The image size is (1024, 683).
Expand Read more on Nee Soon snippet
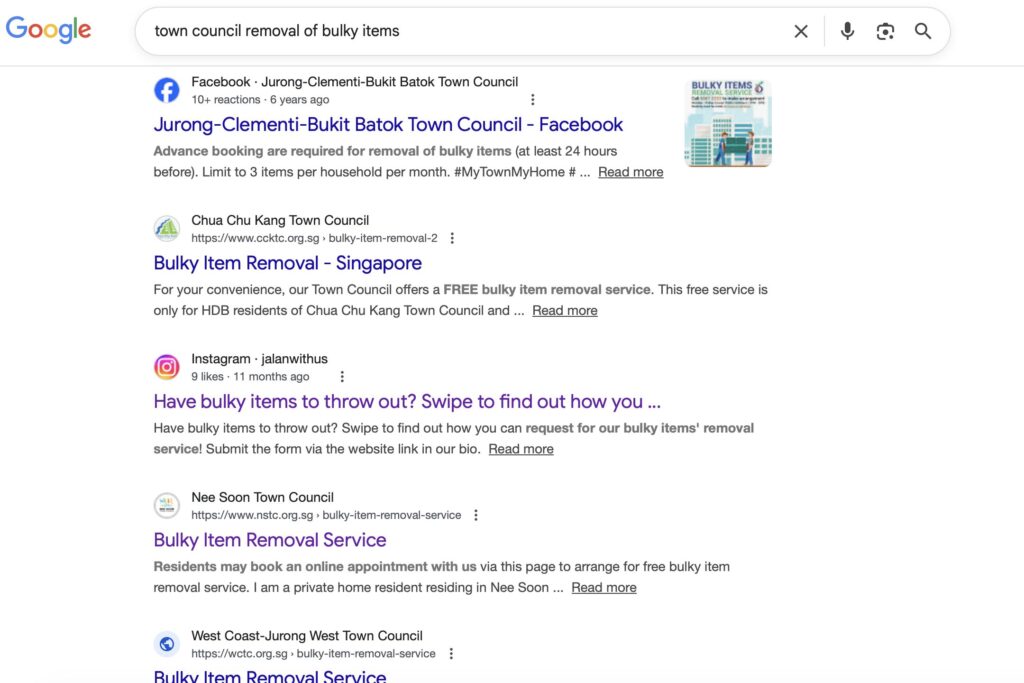click(x=603, y=588)
